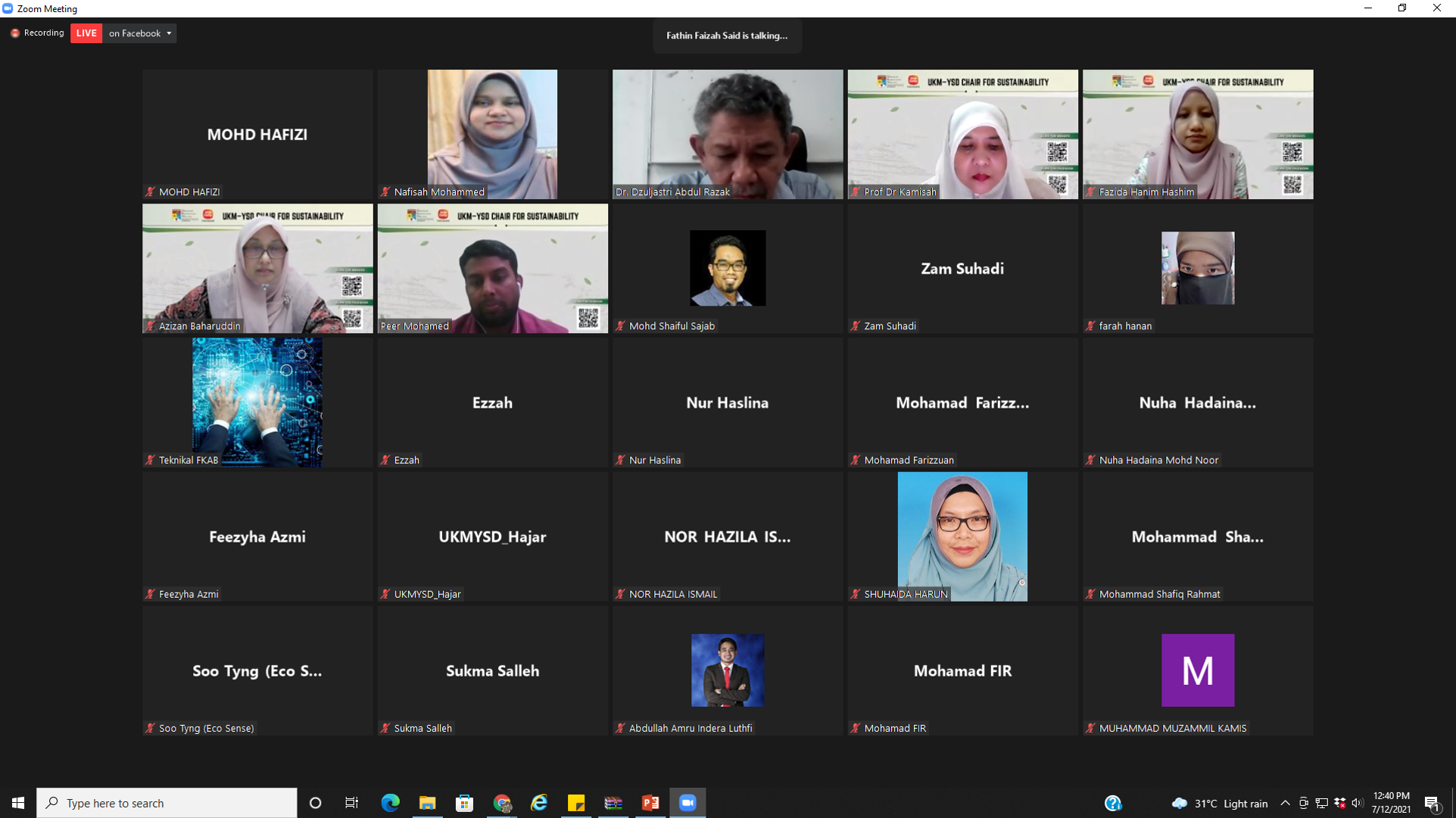This screenshot has width=1456, height=818.
Task: Click muted microphone icon of MOHD HAFIZI
Action: 151,192
